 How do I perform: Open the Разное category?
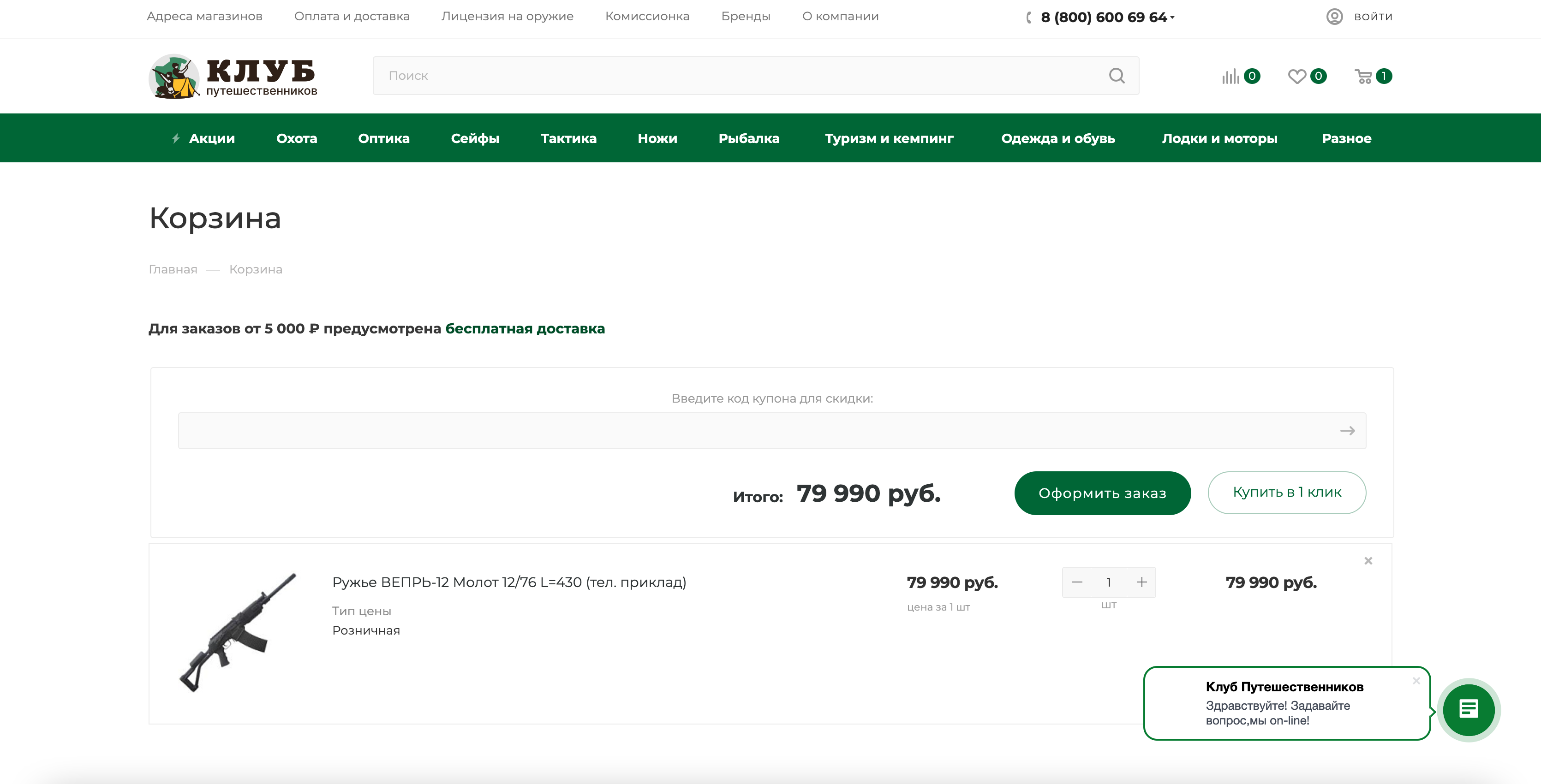(1347, 138)
